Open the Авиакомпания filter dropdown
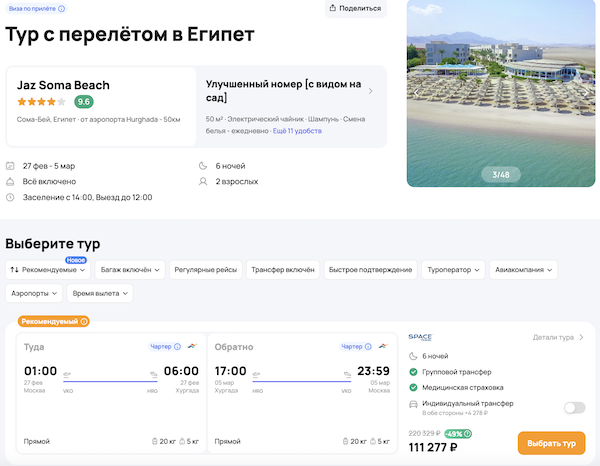The image size is (600, 466). pos(523,270)
